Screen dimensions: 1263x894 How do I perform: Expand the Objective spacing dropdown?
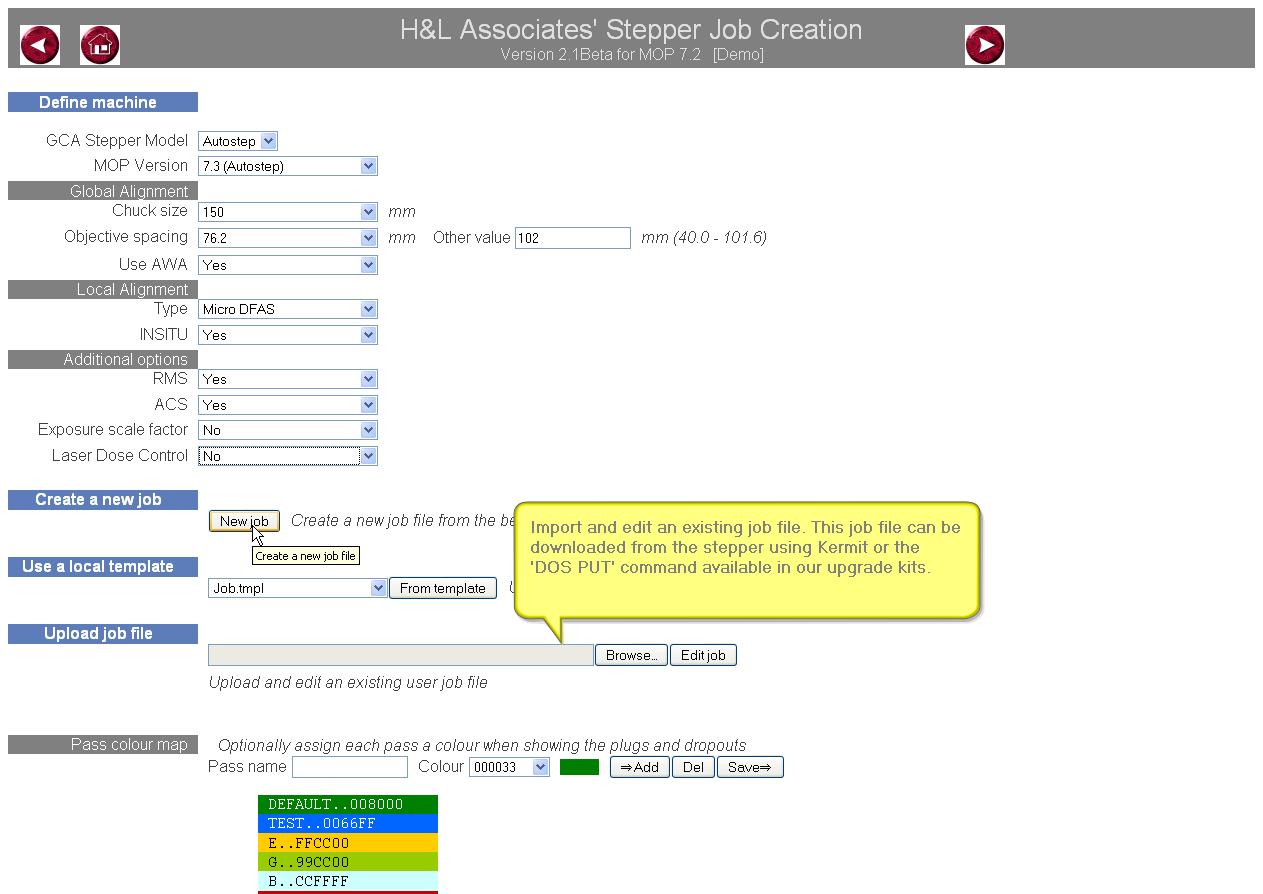click(288, 238)
